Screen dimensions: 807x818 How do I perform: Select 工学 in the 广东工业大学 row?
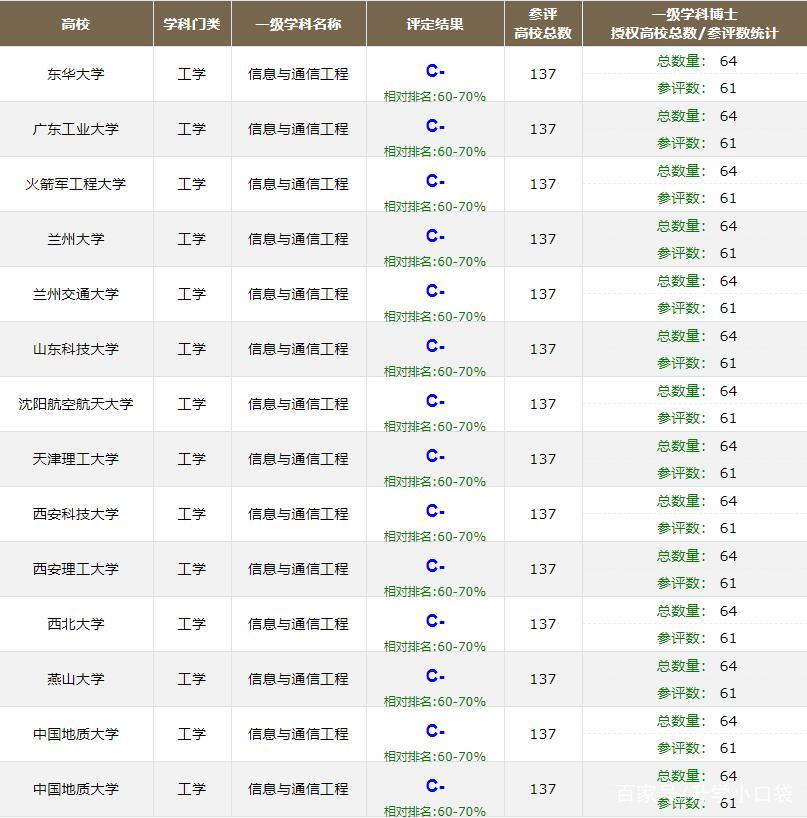pos(192,129)
